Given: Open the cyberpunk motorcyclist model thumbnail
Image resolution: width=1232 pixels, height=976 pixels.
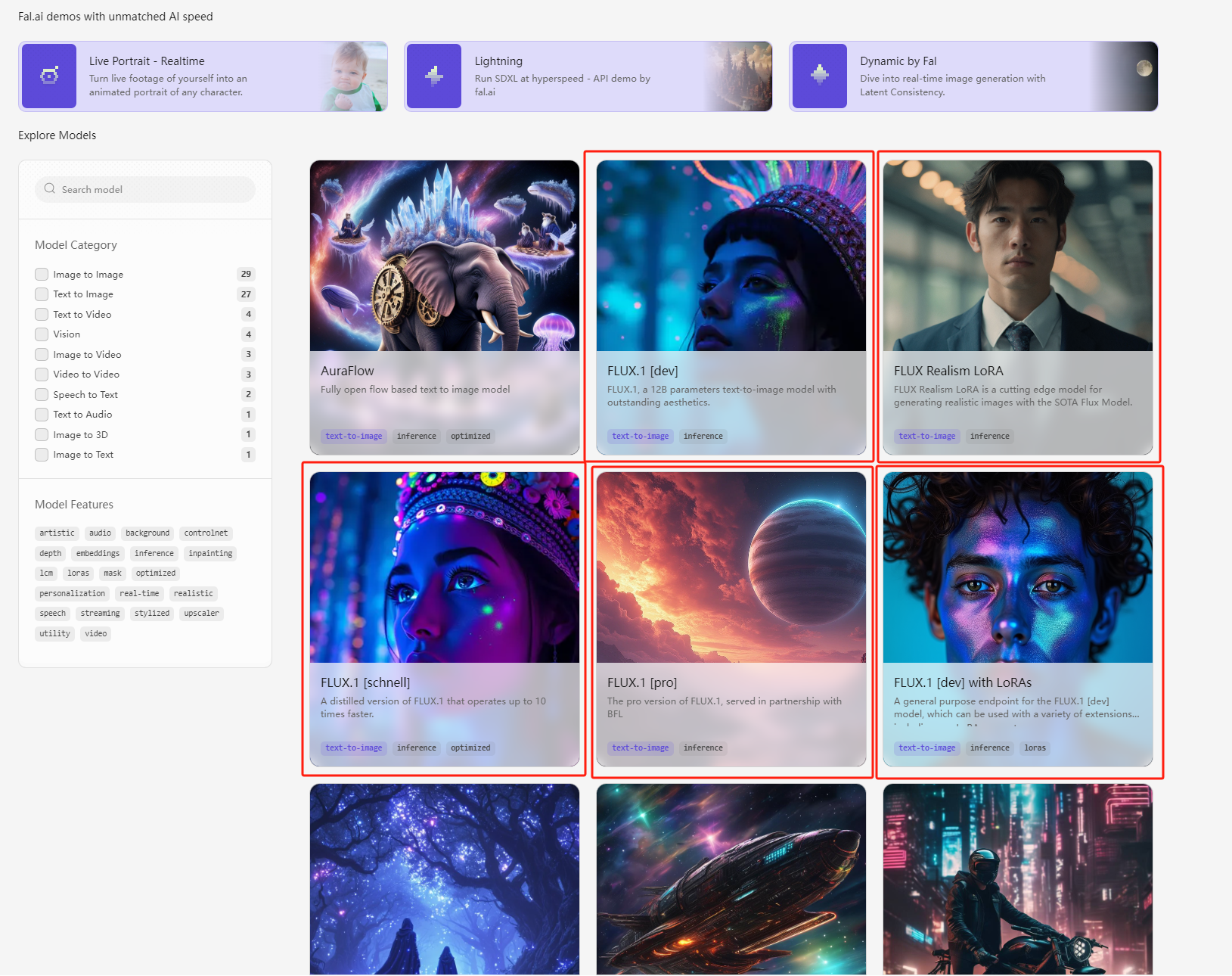Looking at the screenshot, I should pos(1018,879).
